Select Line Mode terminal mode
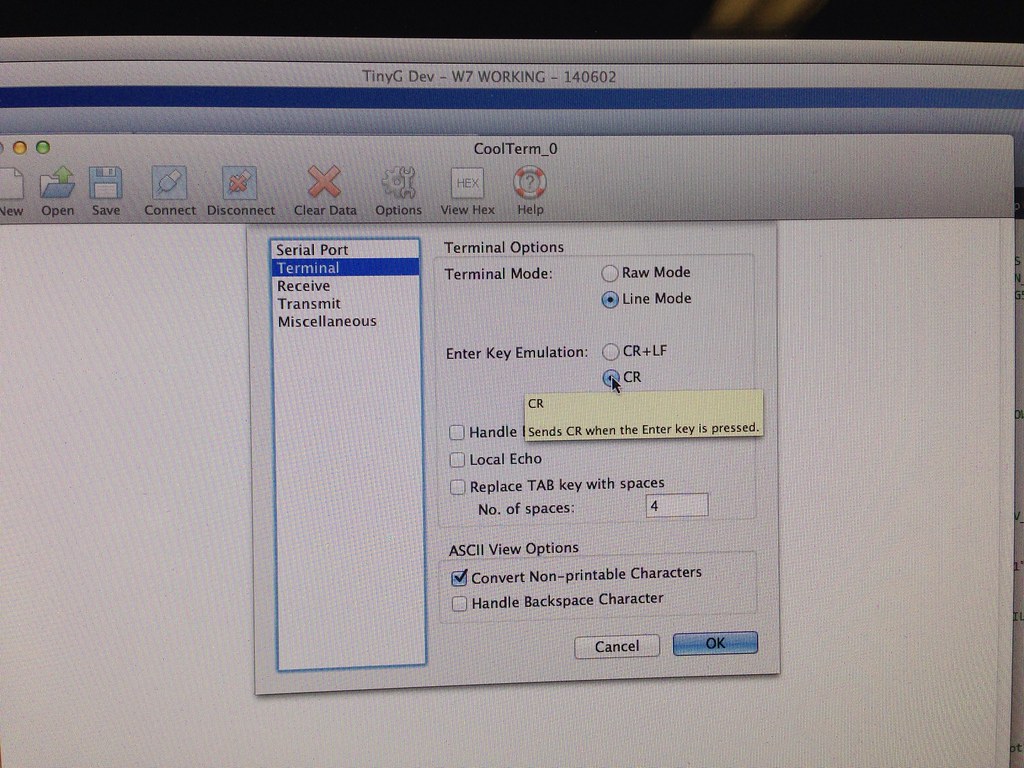 coord(610,300)
